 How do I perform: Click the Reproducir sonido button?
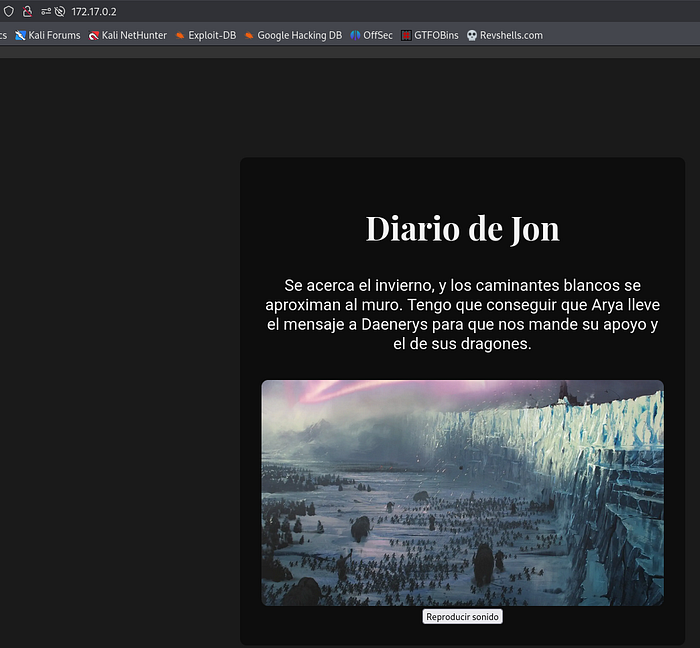[462, 617]
